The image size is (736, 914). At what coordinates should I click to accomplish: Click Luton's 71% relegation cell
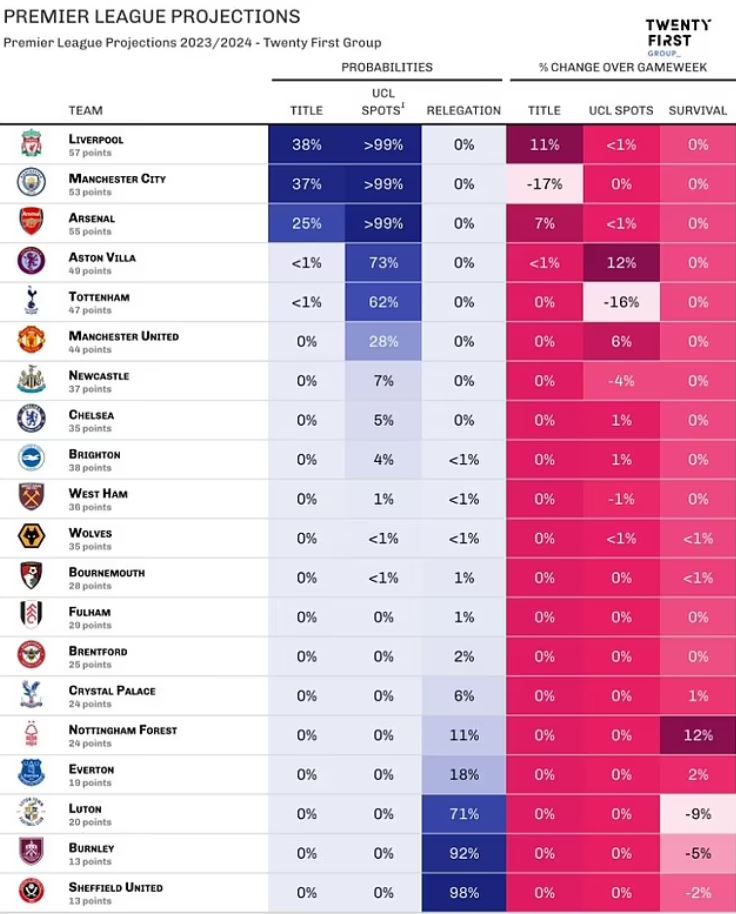[x=464, y=814]
